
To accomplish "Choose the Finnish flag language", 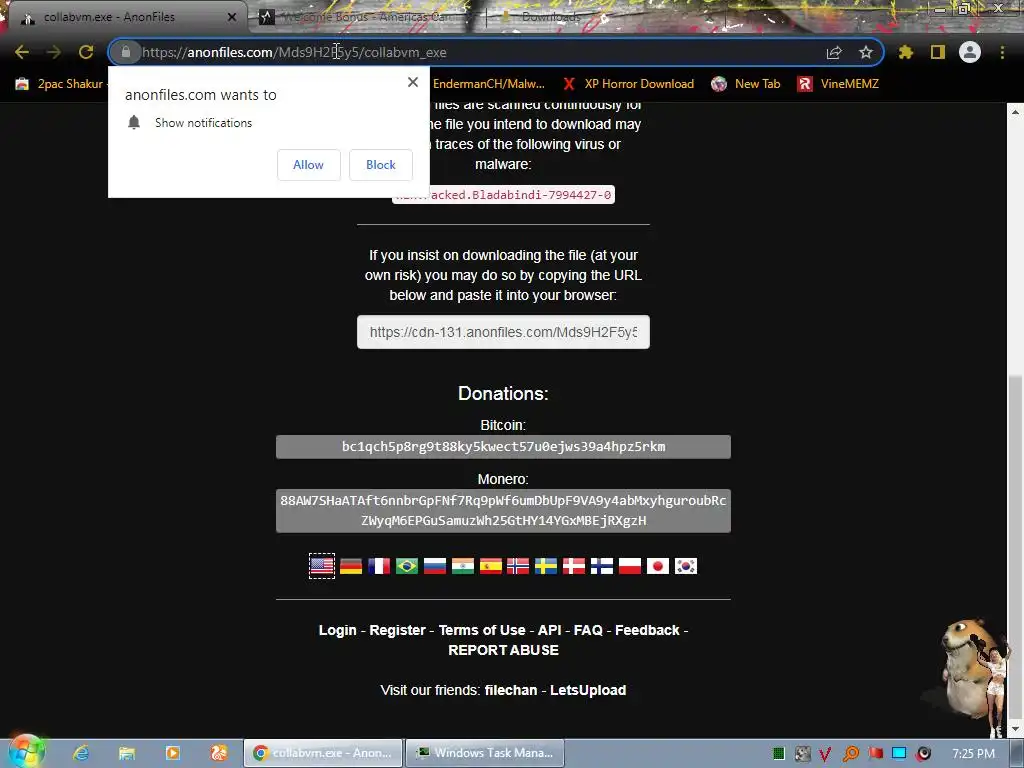I will [x=602, y=566].
